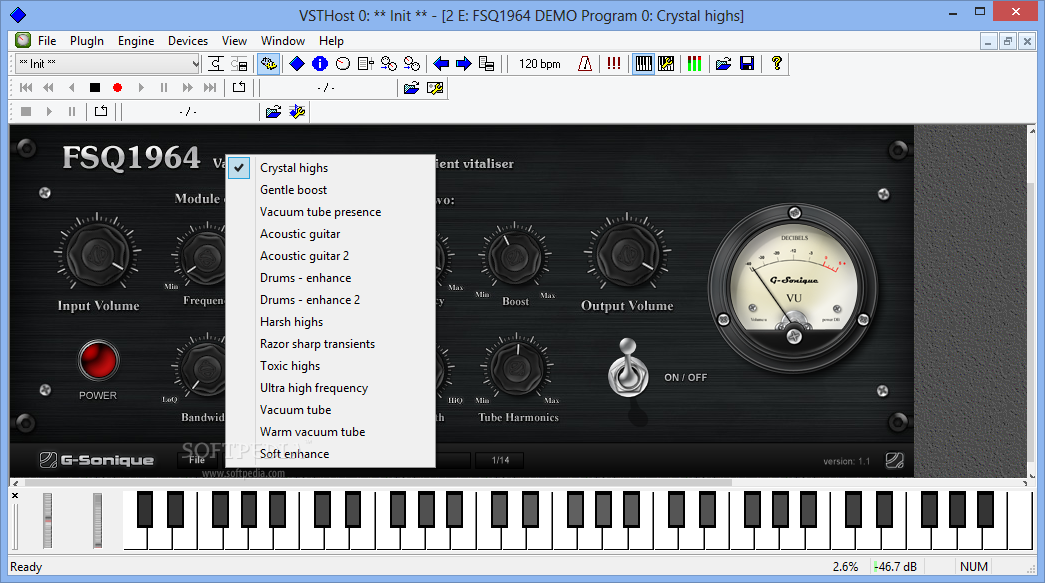The image size is (1045, 583).
Task: Open the Devices menu
Action: (188, 41)
